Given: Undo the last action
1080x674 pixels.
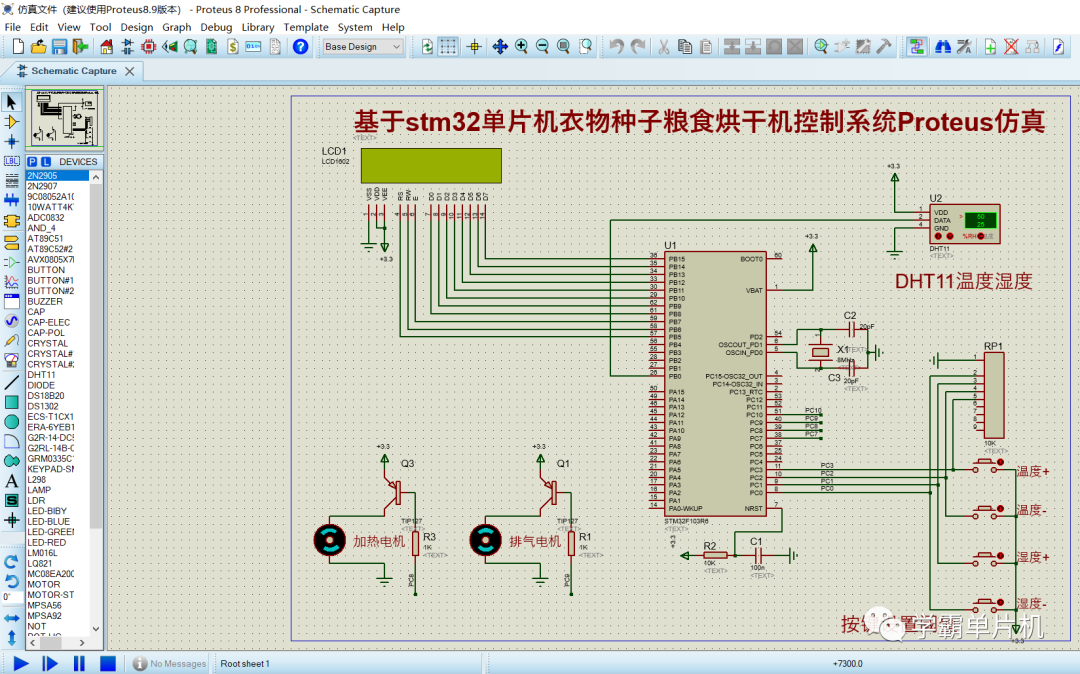Looking at the screenshot, I should (x=616, y=46).
